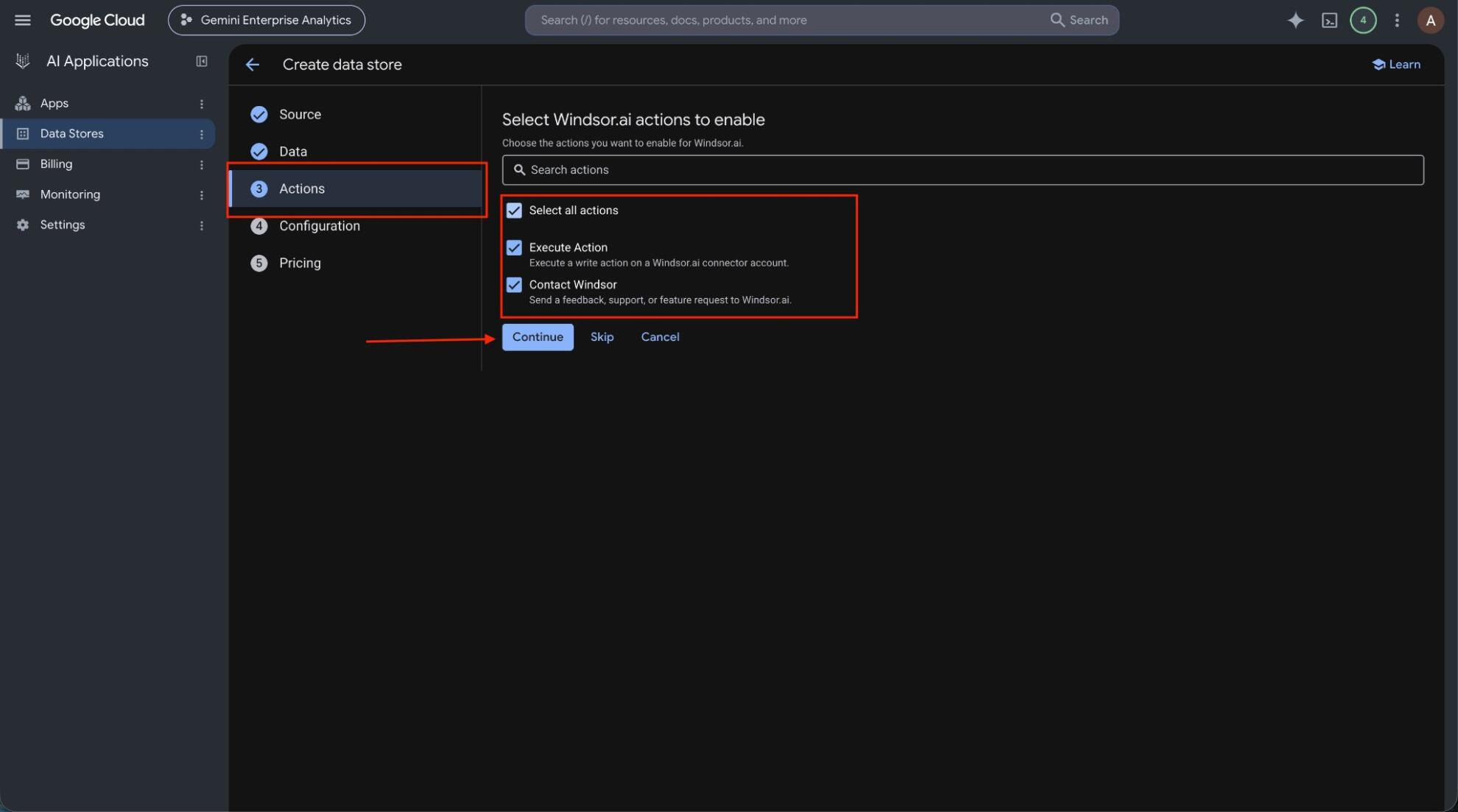
Task: Focus the top resource search field
Action: [x=788, y=20]
